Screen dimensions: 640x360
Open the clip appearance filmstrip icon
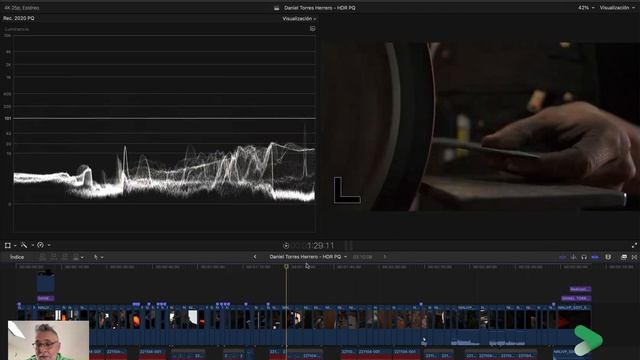(x=608, y=257)
